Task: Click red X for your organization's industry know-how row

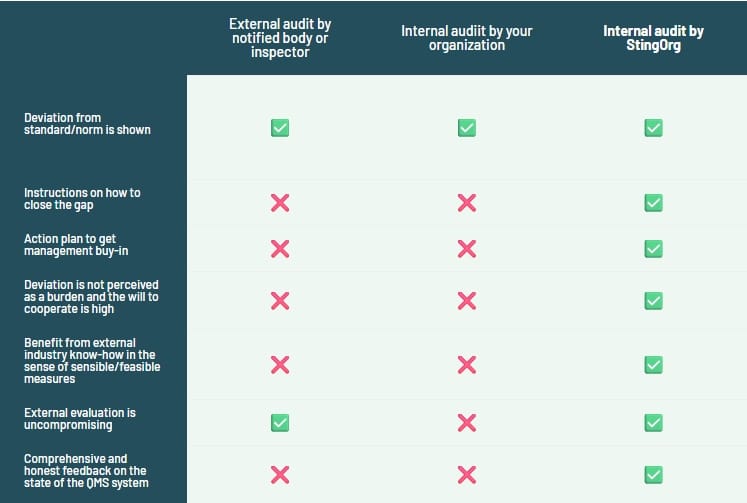Action: [466, 365]
